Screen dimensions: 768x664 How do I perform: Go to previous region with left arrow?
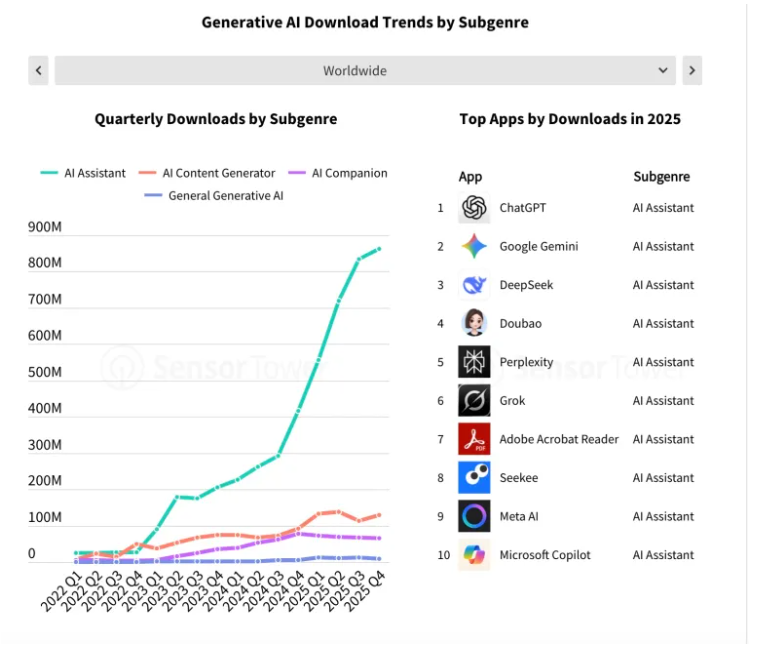tap(39, 71)
